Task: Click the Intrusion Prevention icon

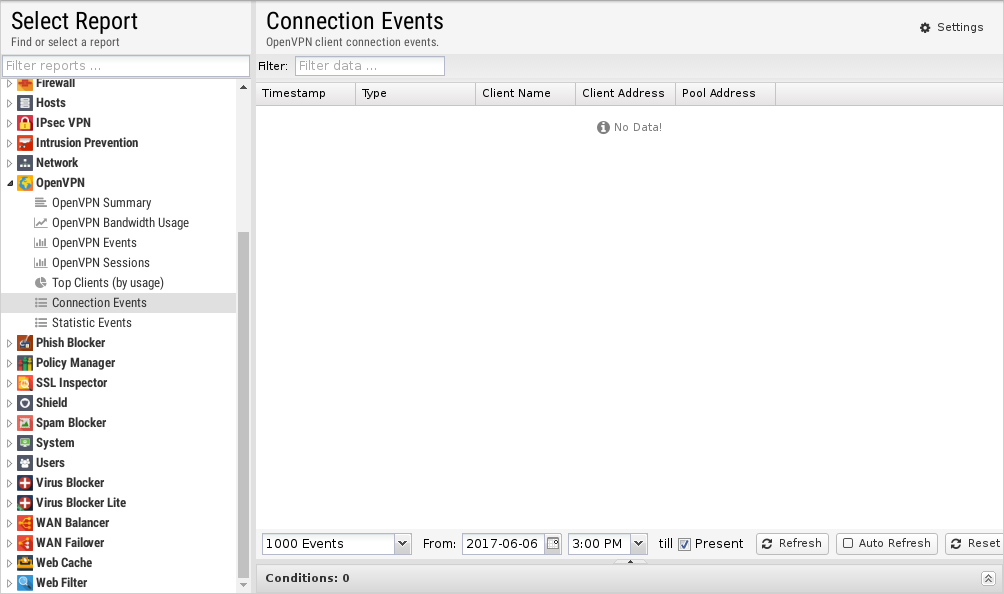Action: [x=24, y=143]
